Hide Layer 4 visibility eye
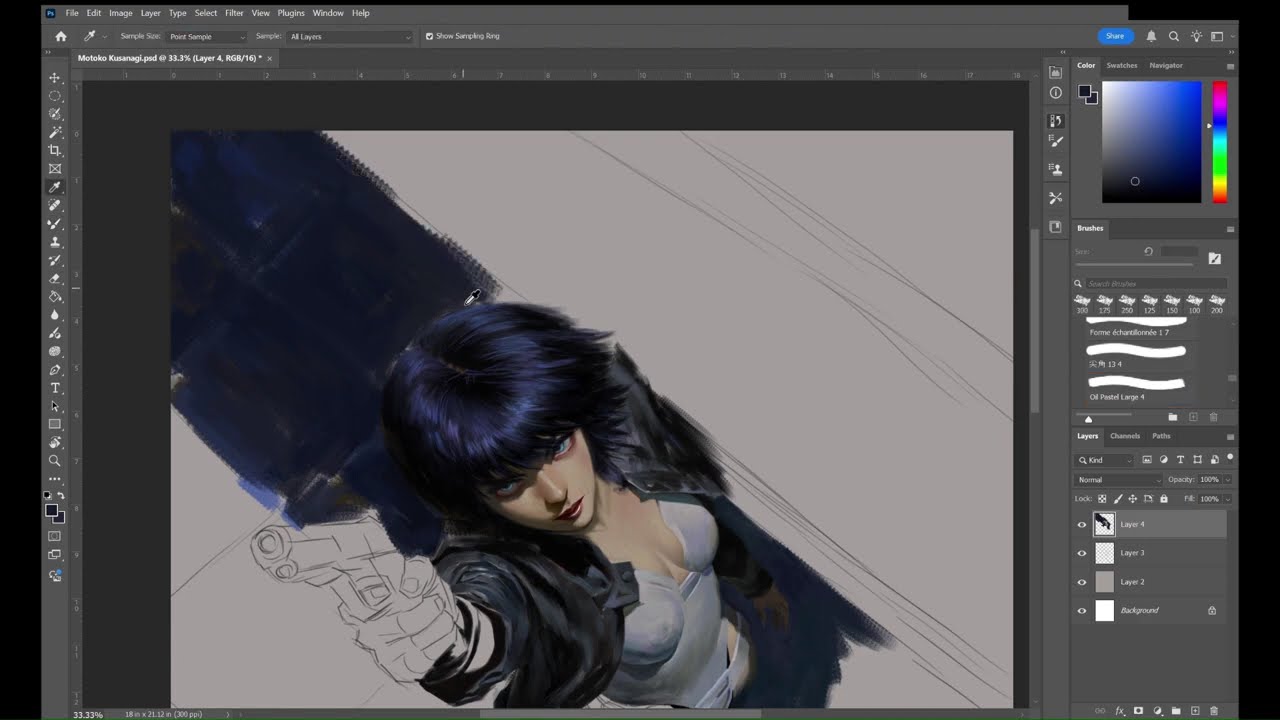This screenshot has width=1280, height=720. coord(1081,524)
